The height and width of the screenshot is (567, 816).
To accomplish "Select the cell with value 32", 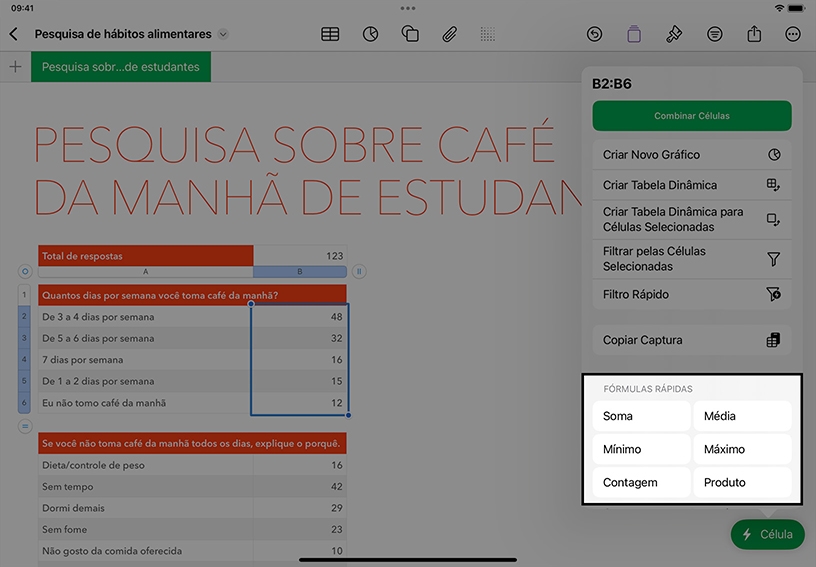I will click(300, 338).
